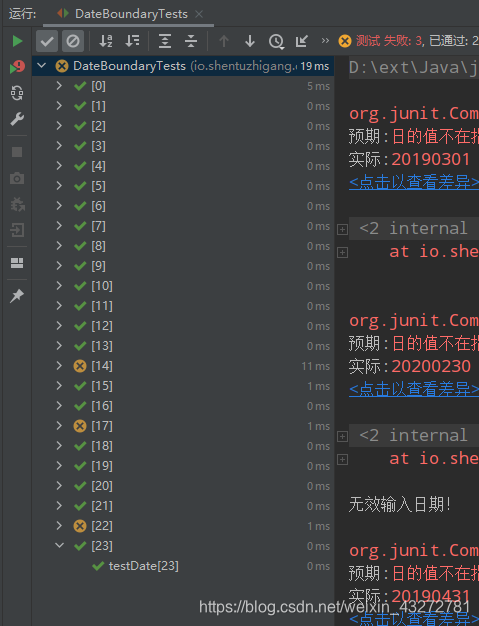The width and height of the screenshot is (479, 626).
Task: Open diff link below 实际:20200230
Action: click(414, 389)
